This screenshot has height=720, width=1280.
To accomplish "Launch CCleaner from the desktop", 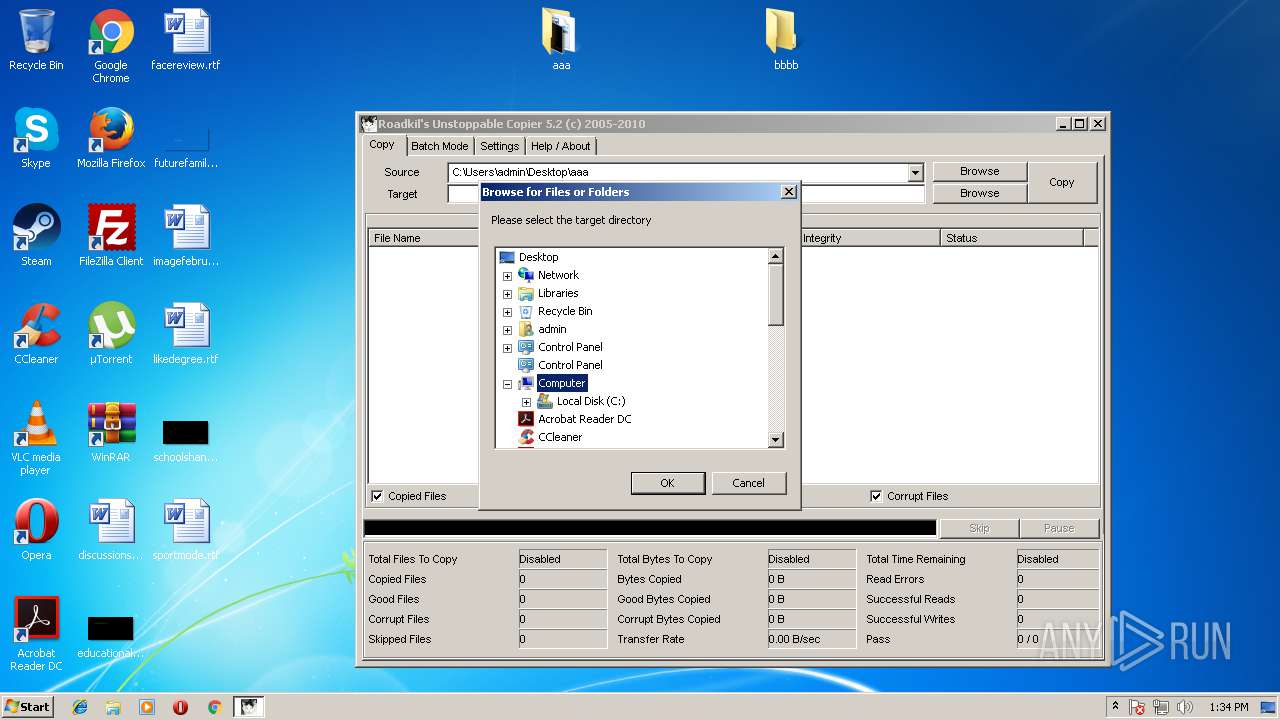I will pos(36,334).
